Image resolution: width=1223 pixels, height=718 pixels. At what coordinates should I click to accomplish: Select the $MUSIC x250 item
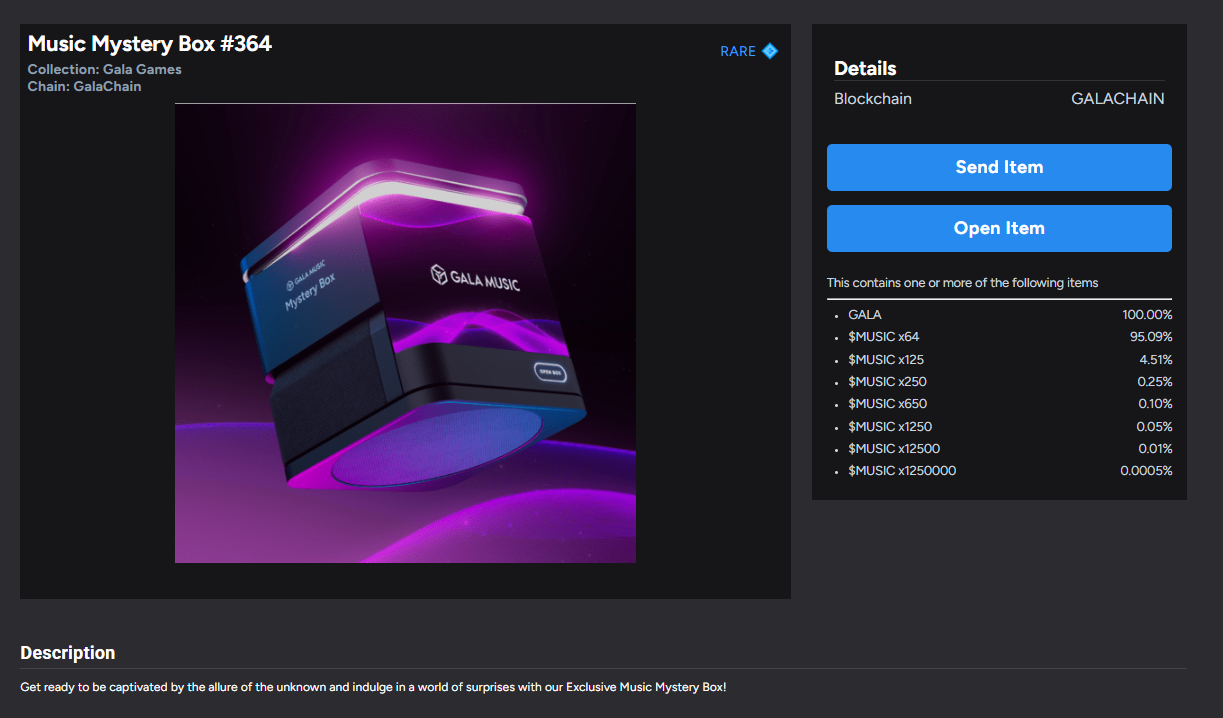(x=888, y=381)
